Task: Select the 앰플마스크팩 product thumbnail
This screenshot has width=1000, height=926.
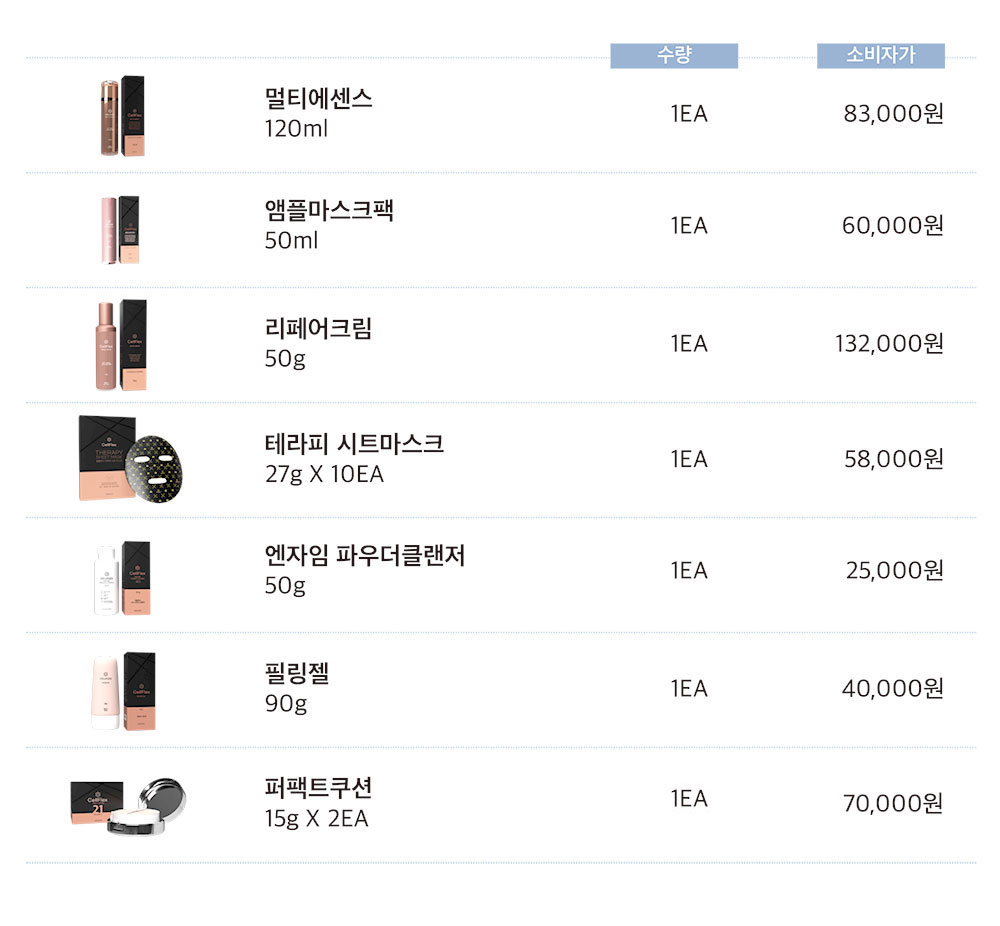Action: click(x=120, y=230)
